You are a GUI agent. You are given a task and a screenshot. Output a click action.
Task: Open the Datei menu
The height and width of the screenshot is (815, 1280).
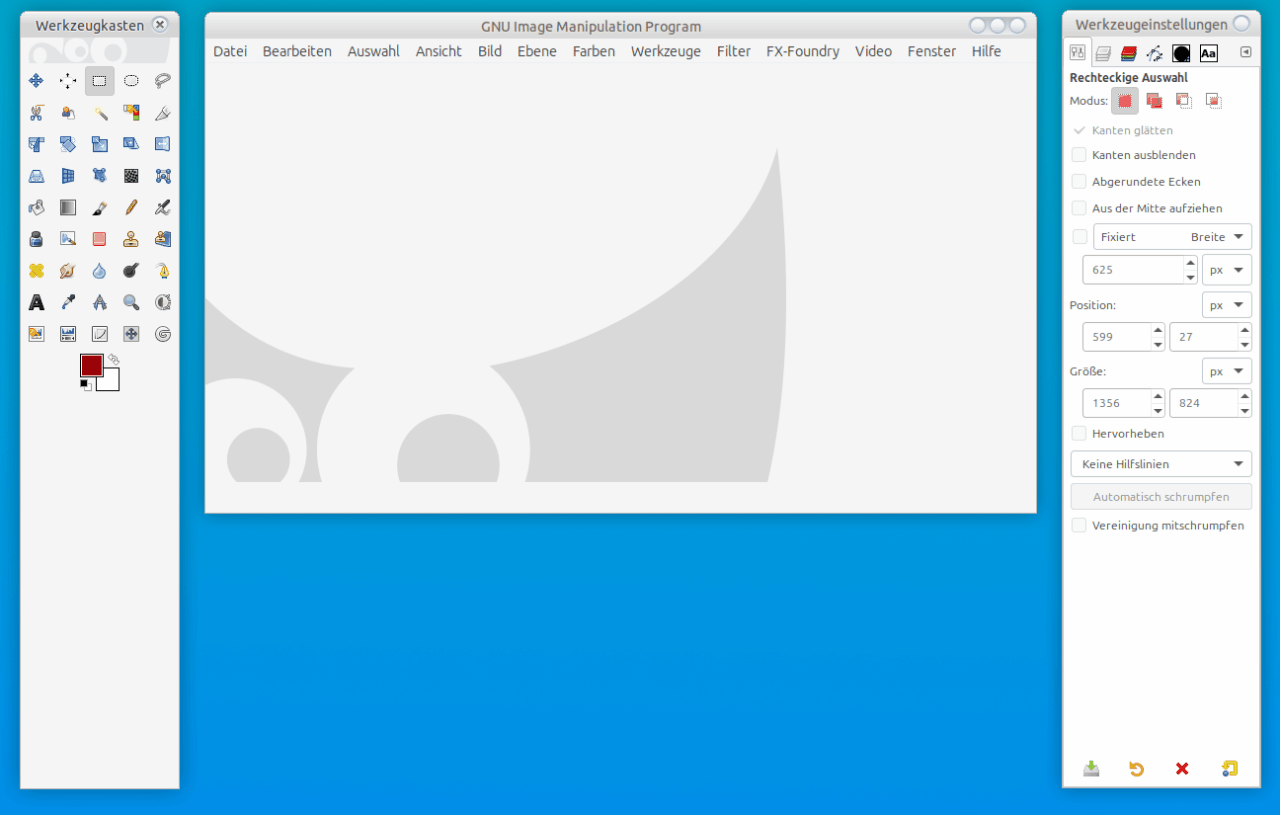230,51
